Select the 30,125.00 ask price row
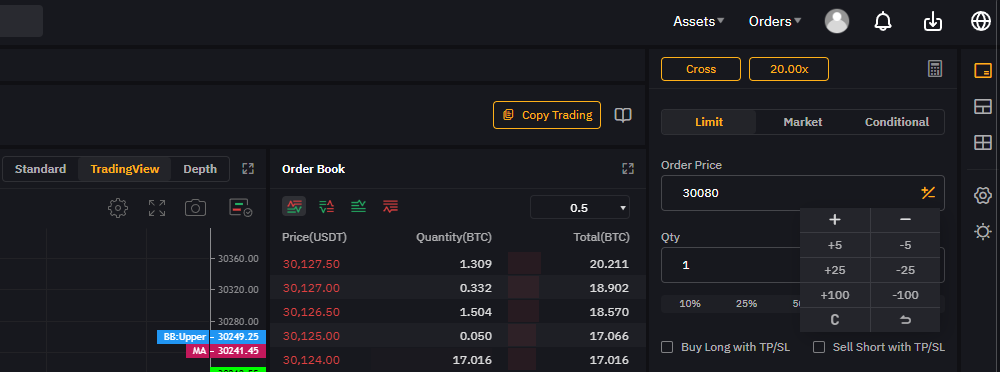1000x372 pixels. pos(458,336)
